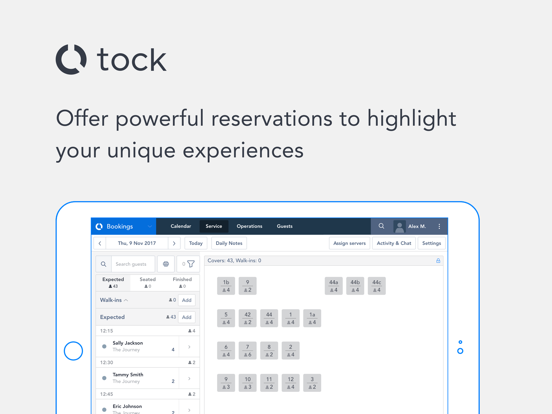Open the Thu, 9 Nov 2017 date picker
The width and height of the screenshot is (552, 414).
137,243
